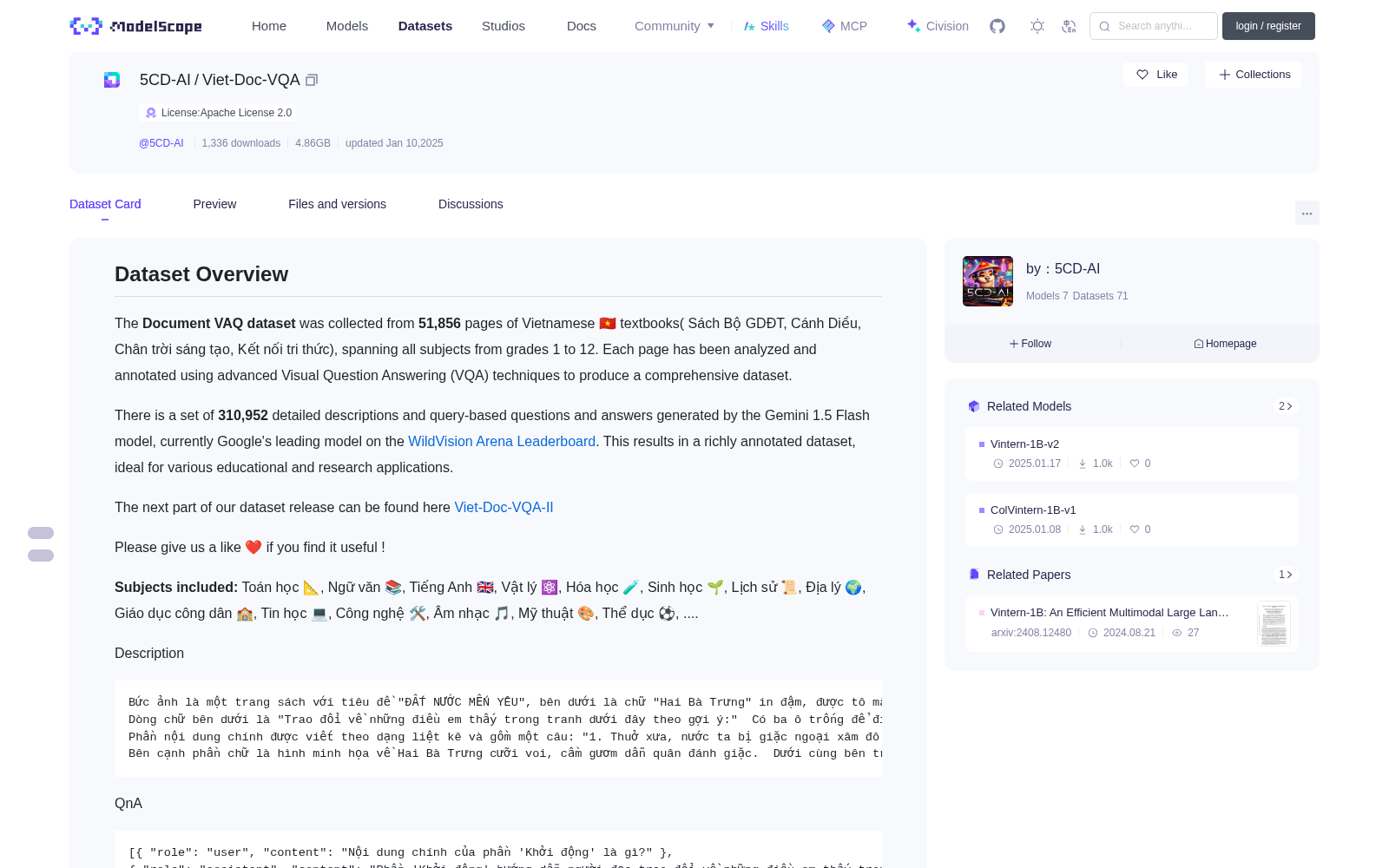Switch language with the translate icon

[1070, 26]
